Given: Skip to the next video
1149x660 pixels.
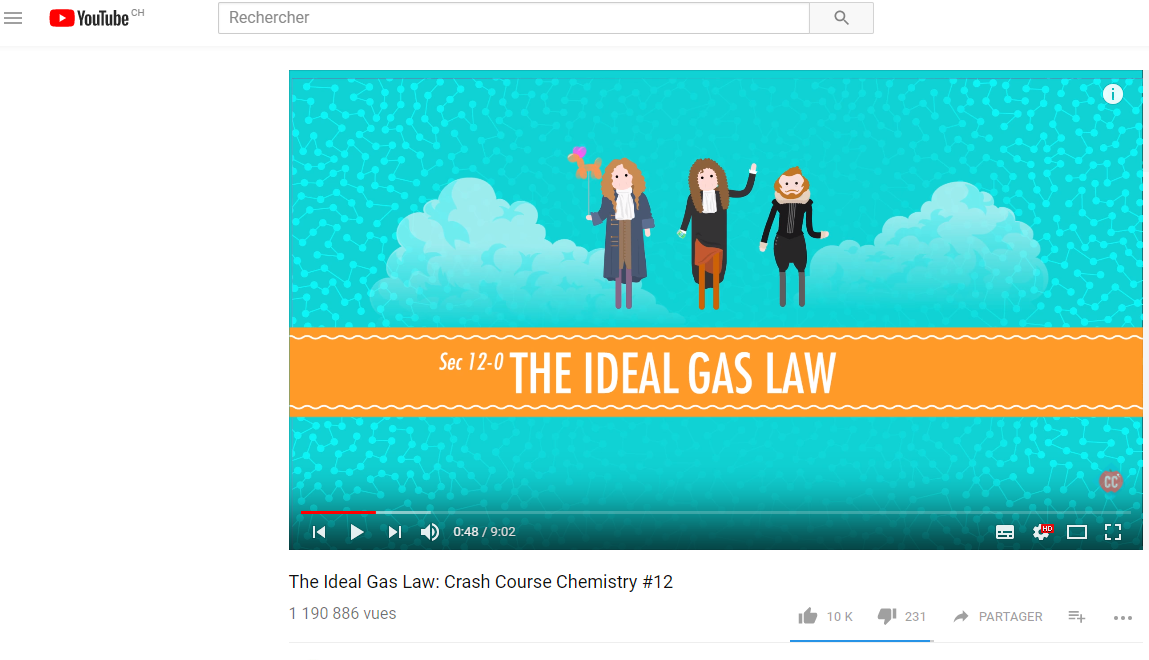Looking at the screenshot, I should tap(395, 532).
